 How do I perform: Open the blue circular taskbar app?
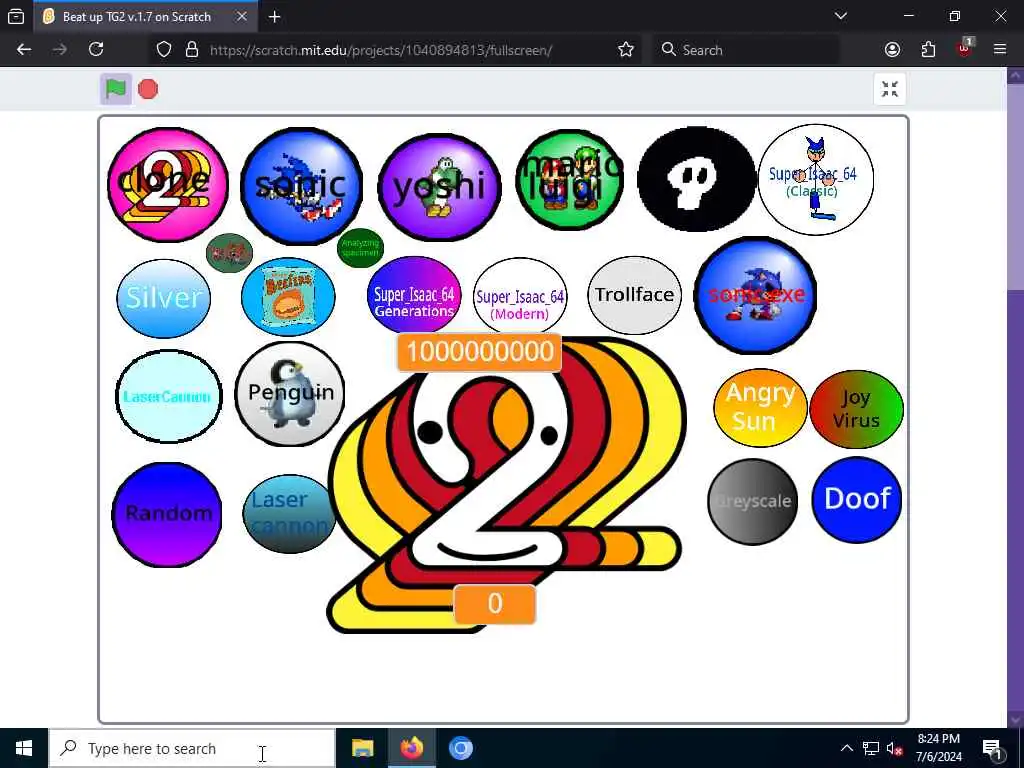point(460,748)
